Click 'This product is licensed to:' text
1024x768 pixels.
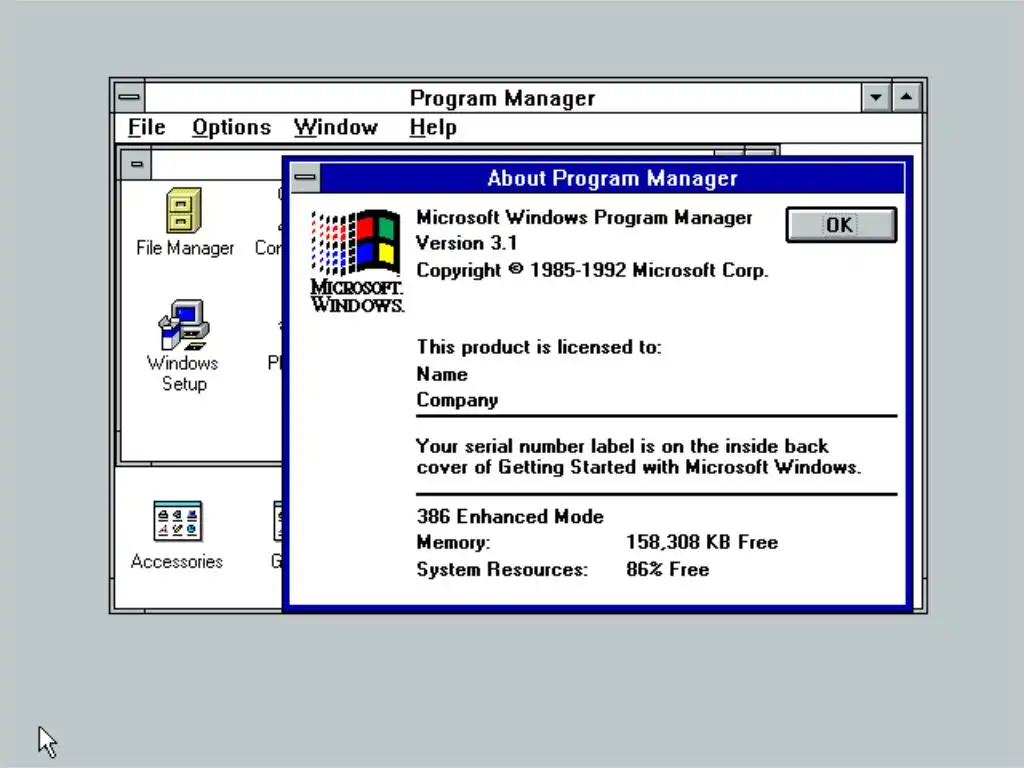pos(539,347)
